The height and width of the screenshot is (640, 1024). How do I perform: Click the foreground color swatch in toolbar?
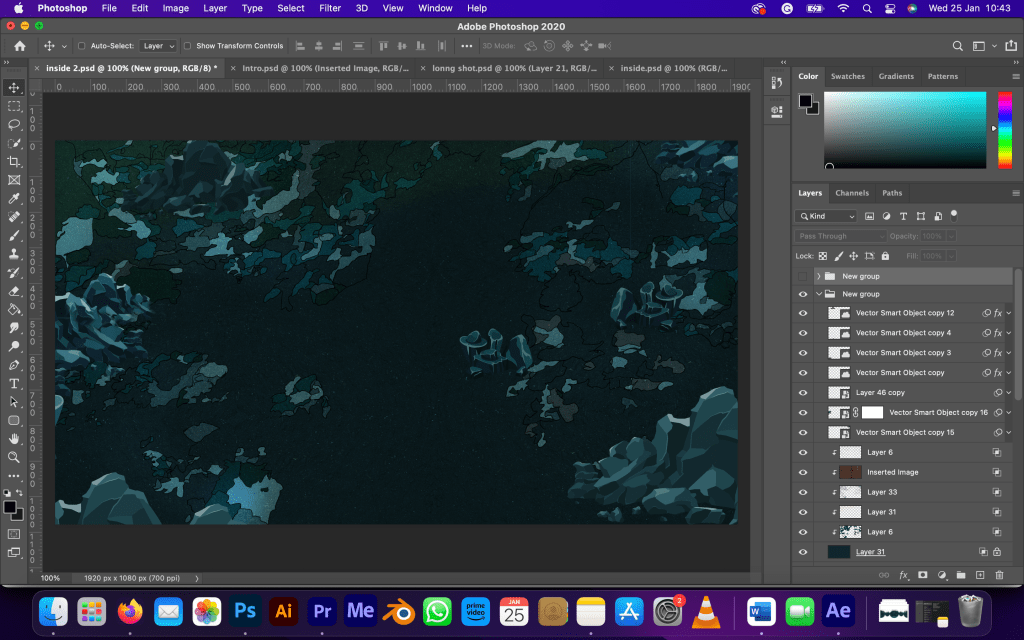[x=10, y=508]
